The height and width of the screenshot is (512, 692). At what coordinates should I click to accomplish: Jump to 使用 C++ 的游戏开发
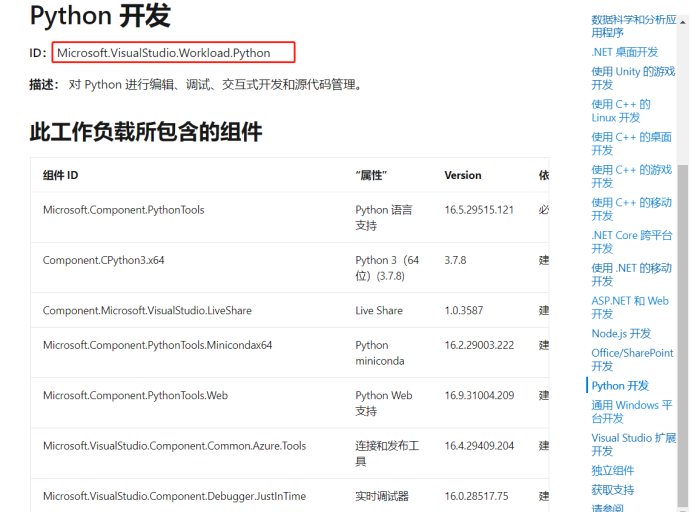[632, 176]
